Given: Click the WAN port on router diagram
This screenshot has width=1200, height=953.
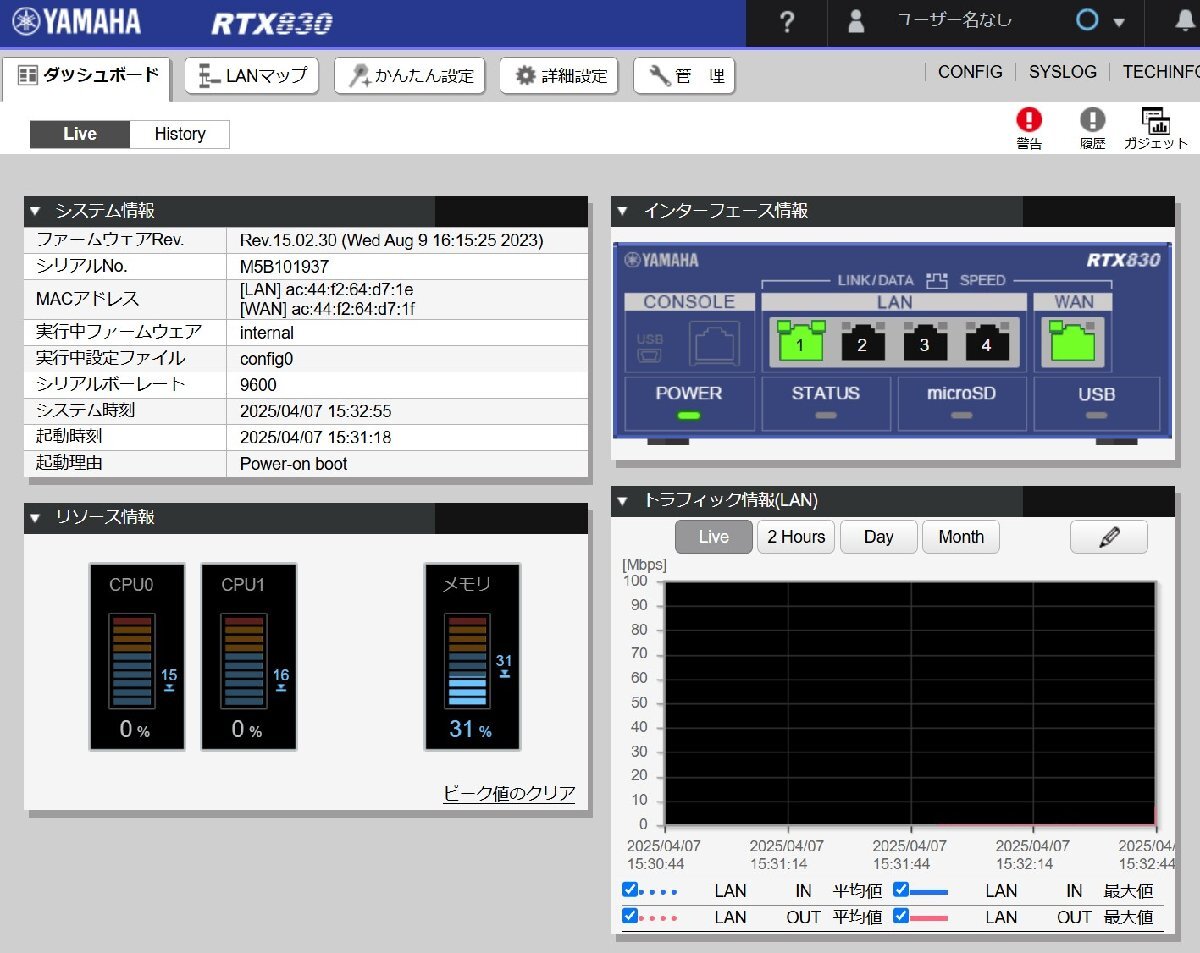Looking at the screenshot, I should coord(1073,342).
